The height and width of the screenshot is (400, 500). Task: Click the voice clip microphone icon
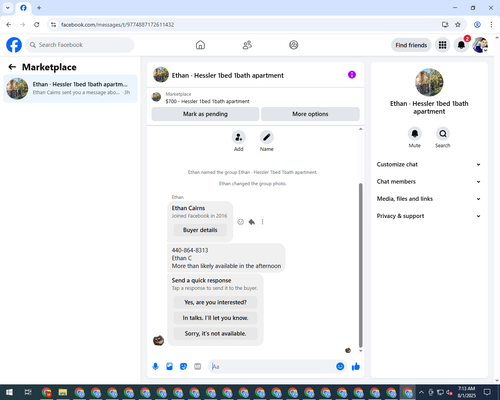point(155,367)
